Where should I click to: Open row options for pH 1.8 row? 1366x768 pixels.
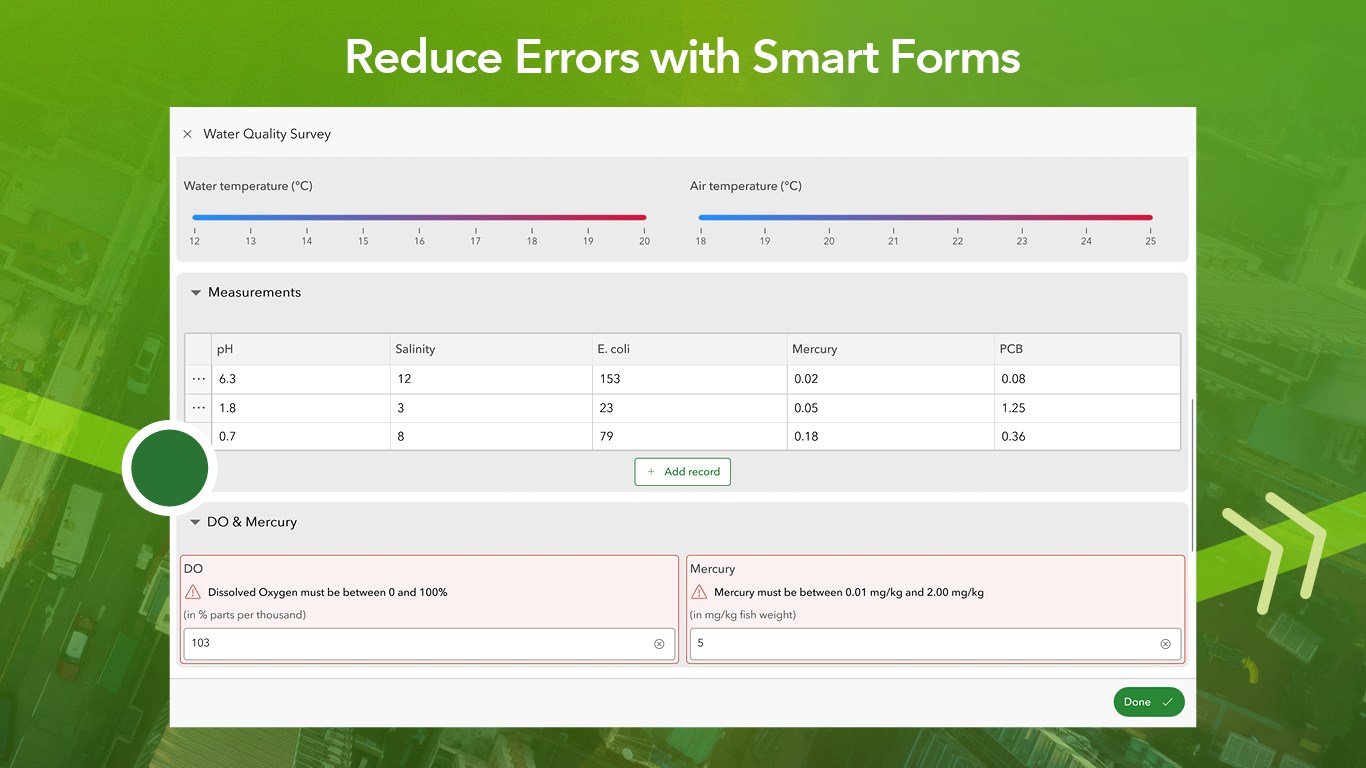tap(199, 408)
